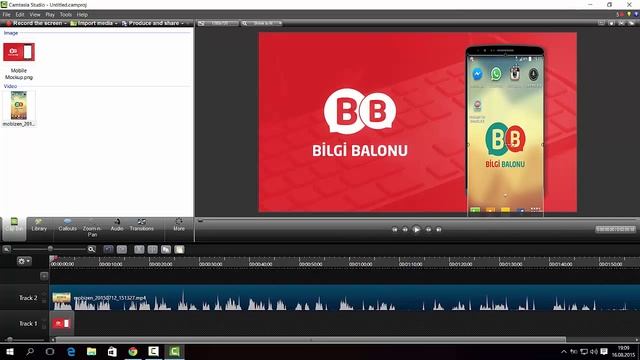Open Google Chrome from taskbar
Screen dimensions: 640x360
coord(133,351)
